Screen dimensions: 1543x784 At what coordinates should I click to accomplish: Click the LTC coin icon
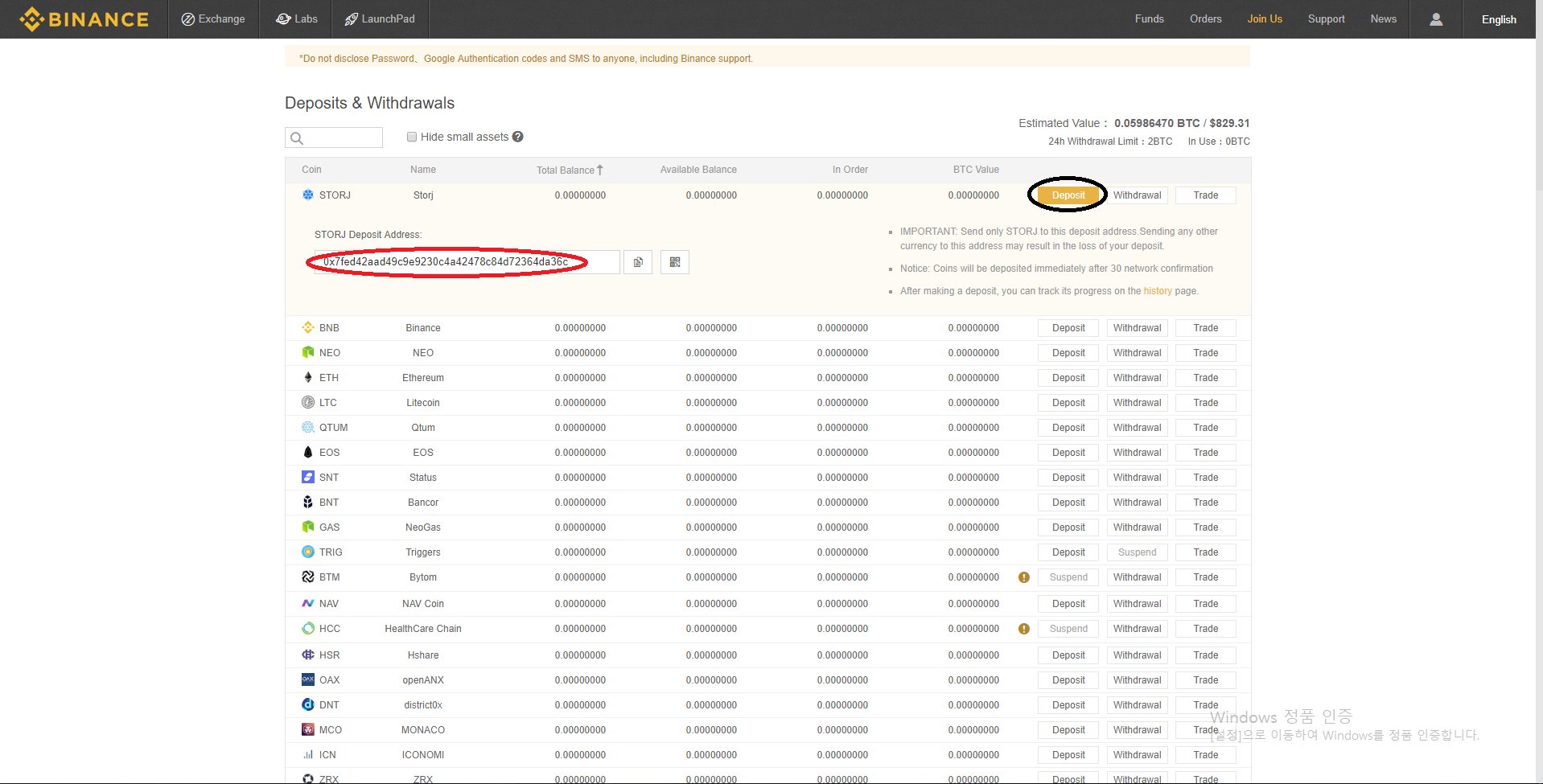[x=308, y=402]
